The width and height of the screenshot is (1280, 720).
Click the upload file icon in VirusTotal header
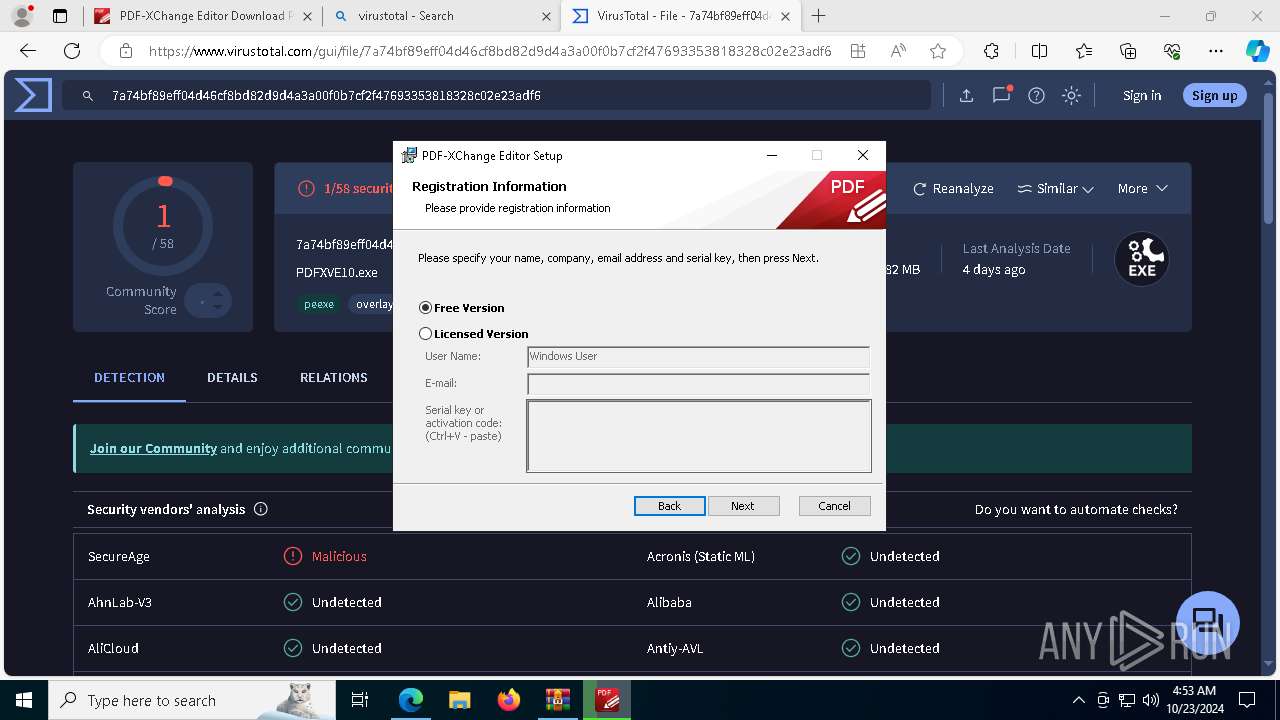(966, 95)
